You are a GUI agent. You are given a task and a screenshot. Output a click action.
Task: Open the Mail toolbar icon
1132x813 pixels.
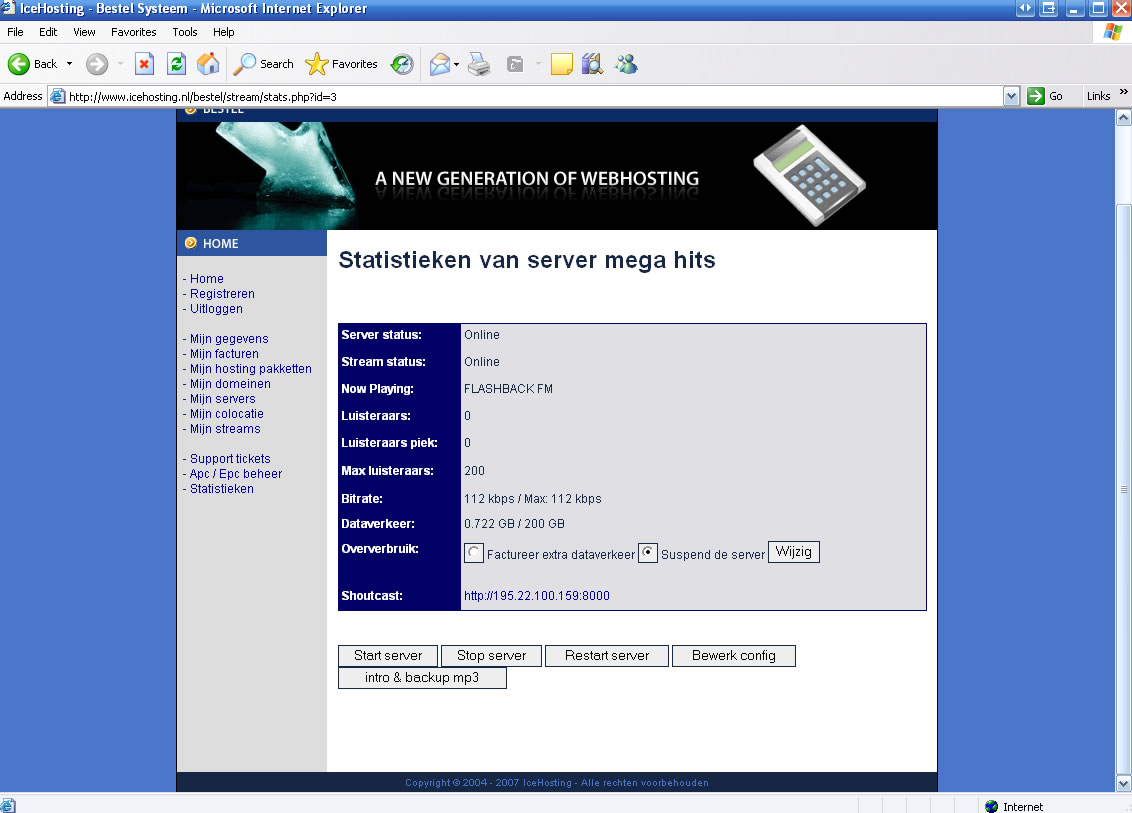(x=439, y=64)
